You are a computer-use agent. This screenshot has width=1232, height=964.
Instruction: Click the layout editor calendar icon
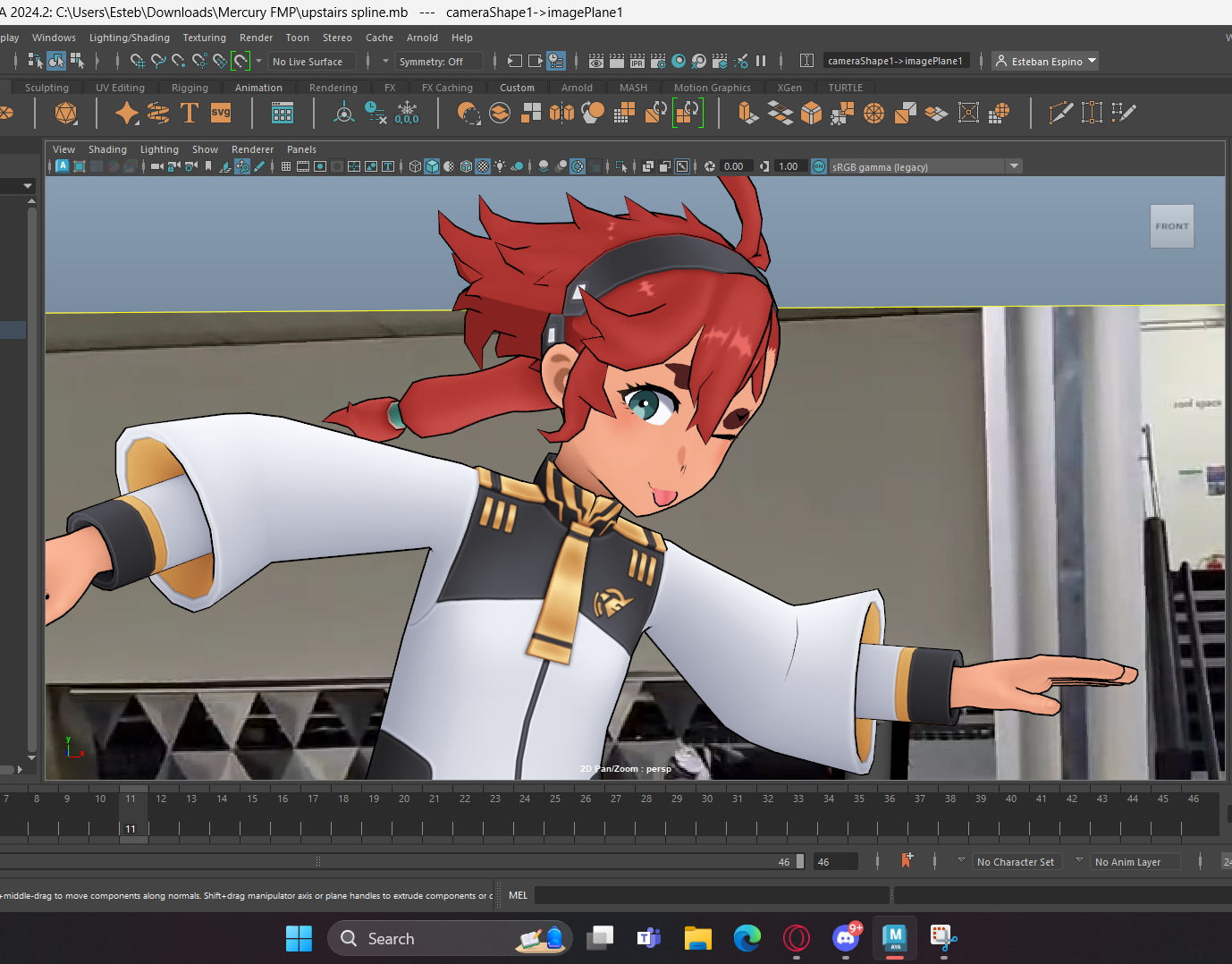(x=283, y=113)
